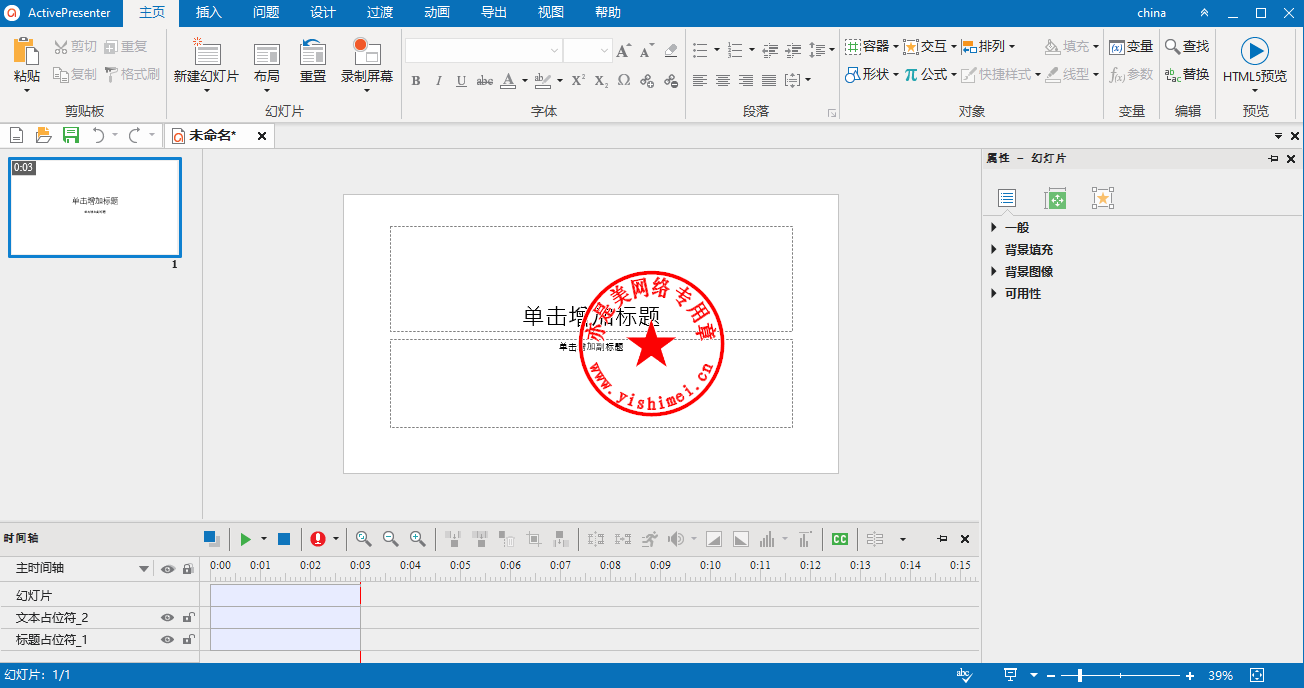Switch to the 导出 ribbon tab
This screenshot has width=1304, height=688.
click(x=494, y=13)
